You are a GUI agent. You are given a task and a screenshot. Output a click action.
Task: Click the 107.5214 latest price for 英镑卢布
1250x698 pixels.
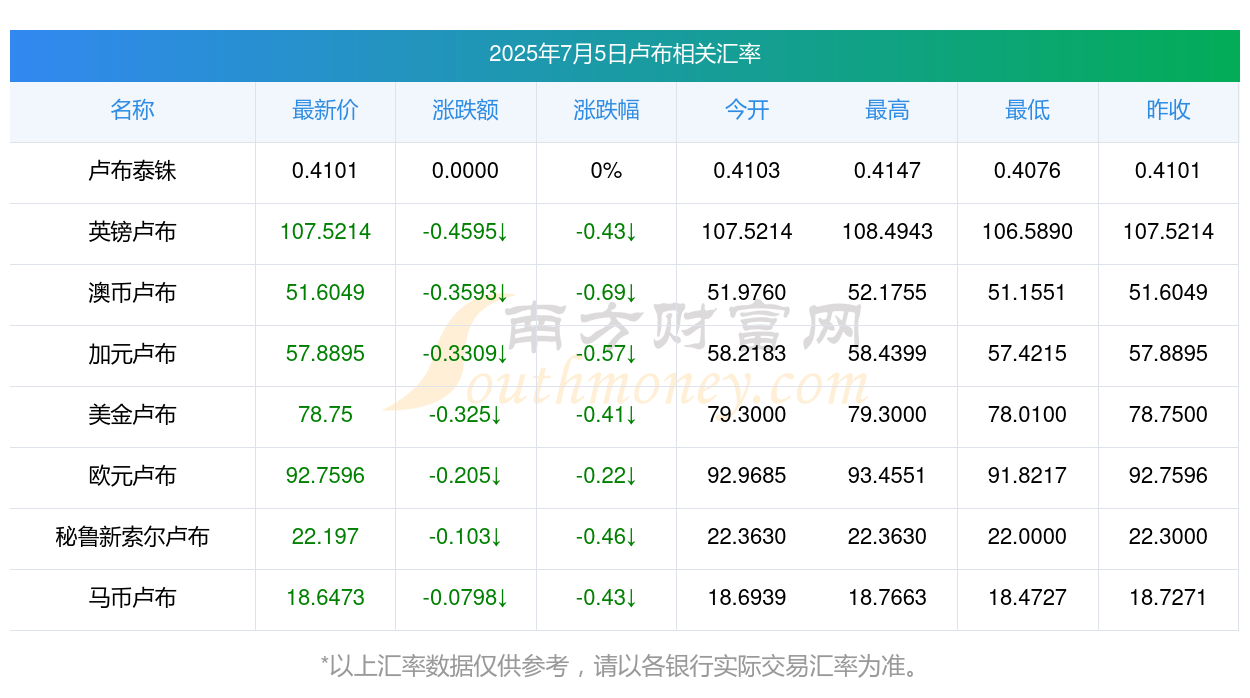325,232
